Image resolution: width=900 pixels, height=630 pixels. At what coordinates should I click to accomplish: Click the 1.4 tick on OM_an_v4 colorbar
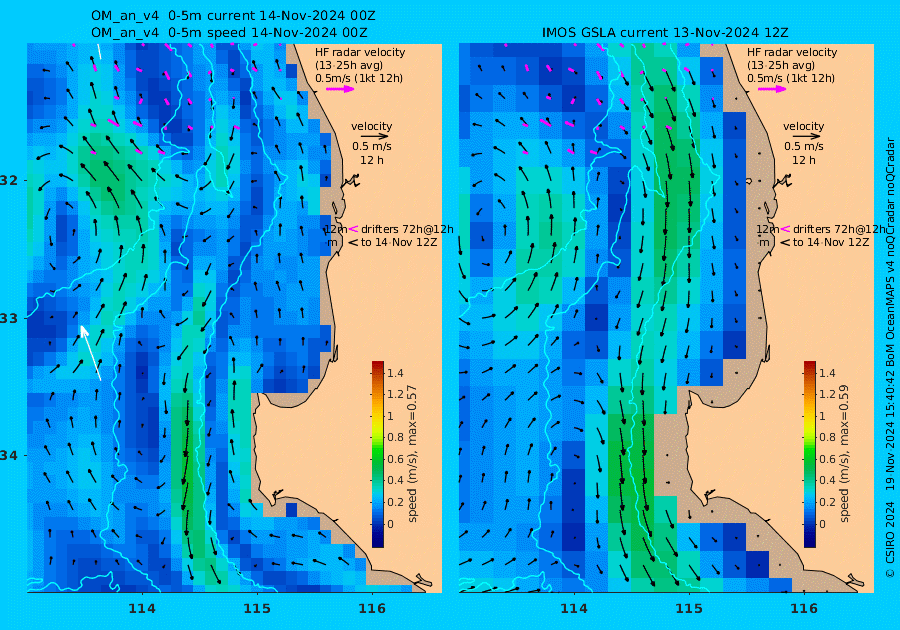[x=395, y=374]
